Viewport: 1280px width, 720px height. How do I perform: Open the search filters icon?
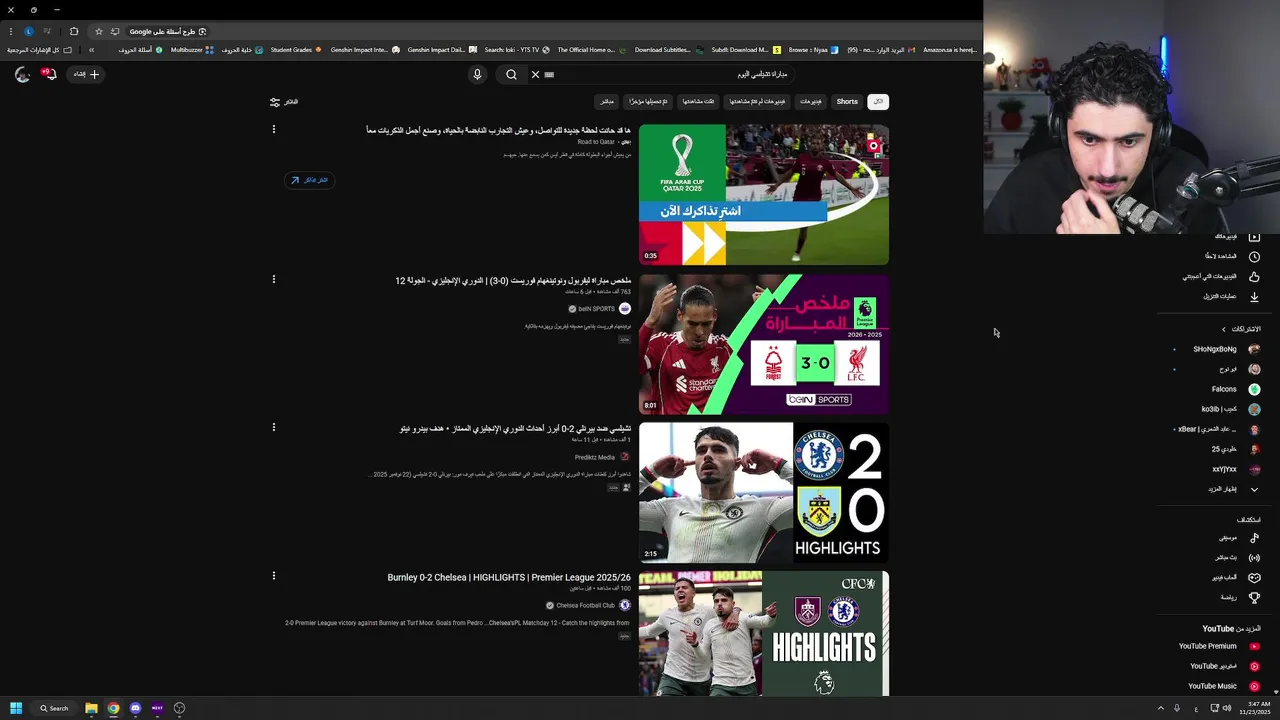click(275, 102)
